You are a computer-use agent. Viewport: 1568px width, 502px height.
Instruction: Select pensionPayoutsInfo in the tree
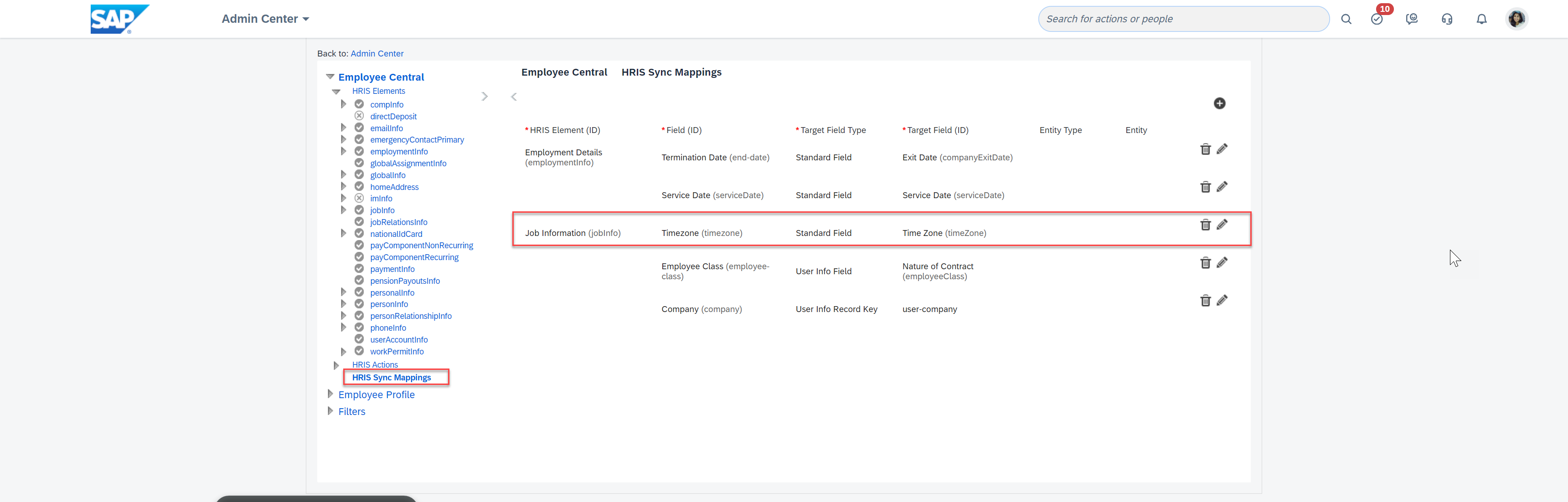pyautogui.click(x=405, y=281)
